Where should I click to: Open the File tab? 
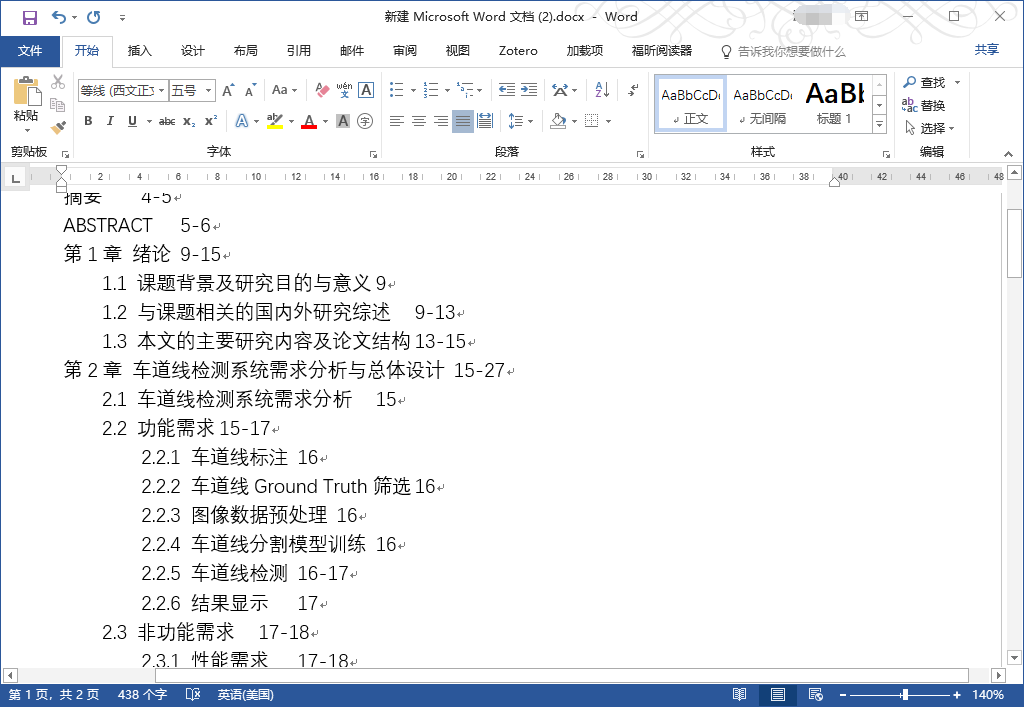coord(30,51)
